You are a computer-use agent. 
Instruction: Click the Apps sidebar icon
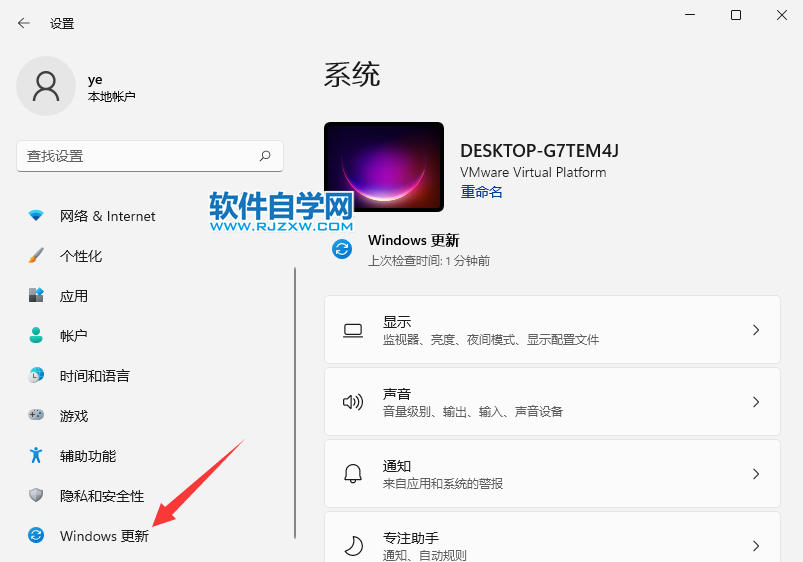coord(36,296)
